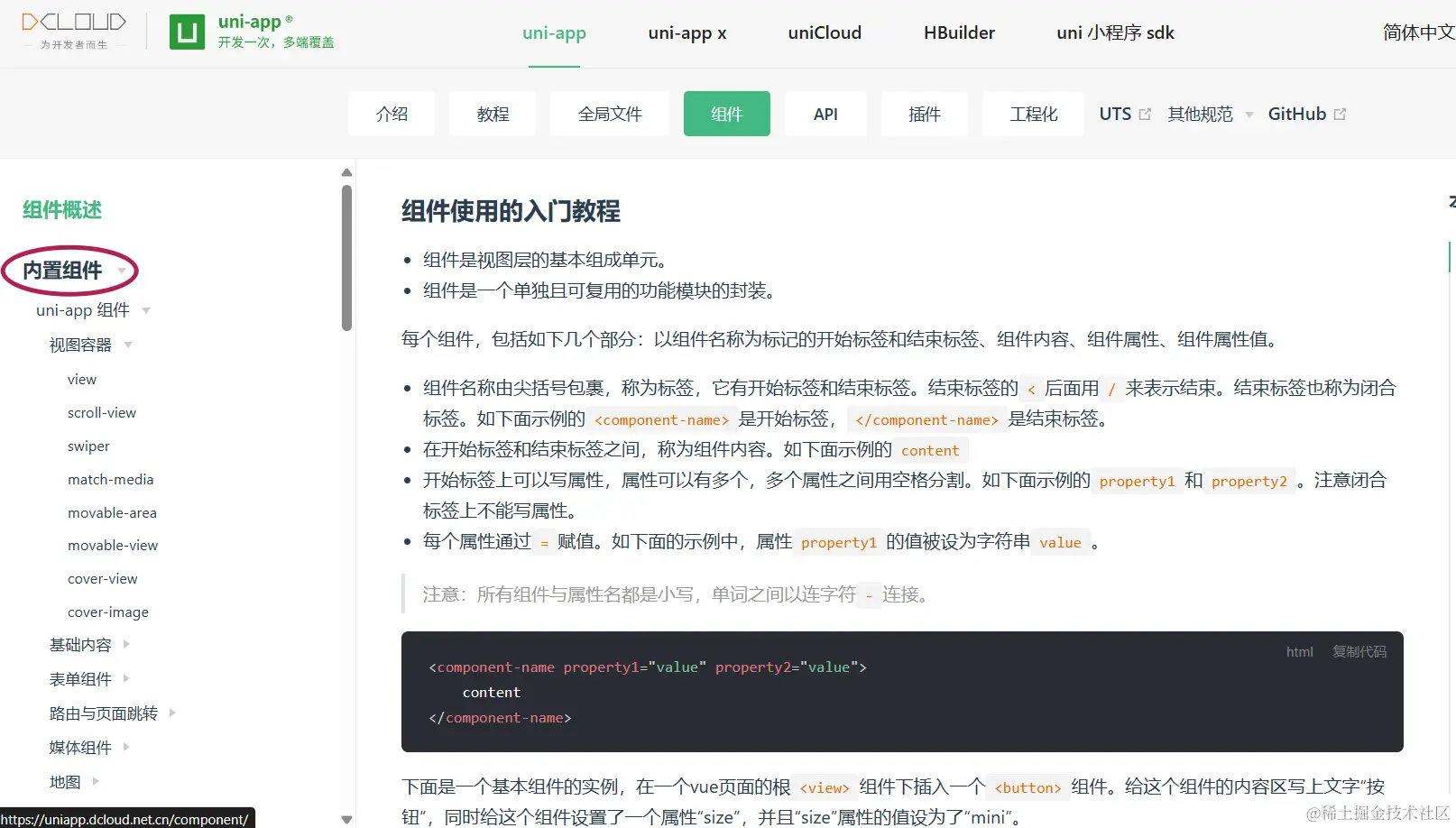This screenshot has height=828, width=1456.
Task: Click the sidebar scrollbar thumb
Action: point(346,258)
